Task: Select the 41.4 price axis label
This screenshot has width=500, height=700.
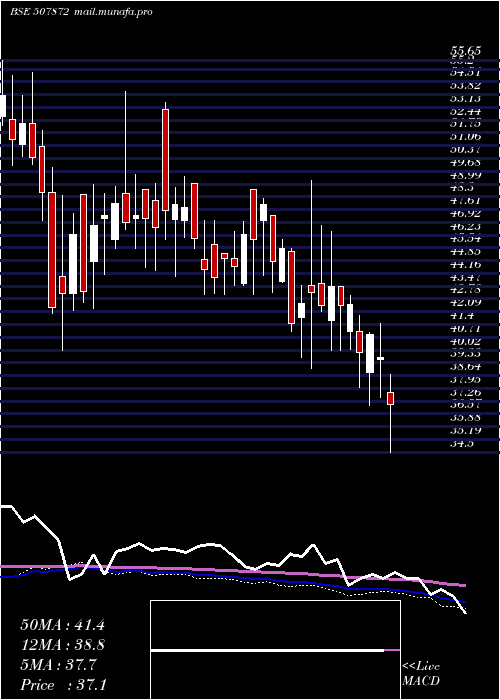Action: click(x=461, y=316)
